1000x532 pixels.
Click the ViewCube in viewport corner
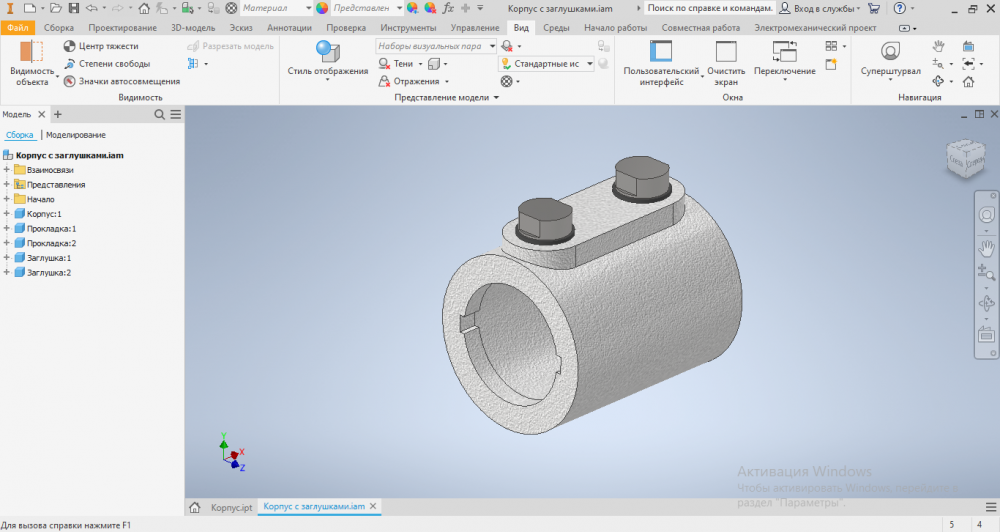click(964, 157)
